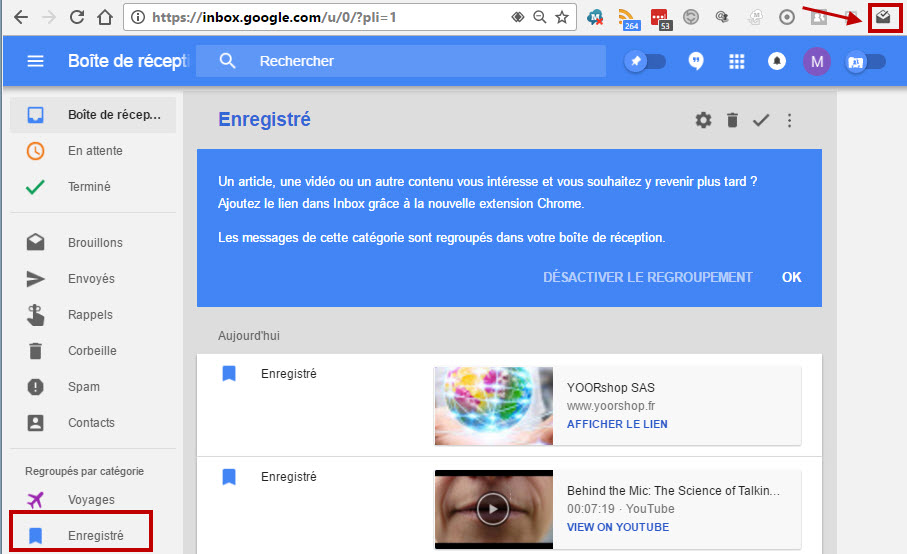The width and height of the screenshot is (907, 554).
Task: Bookmark the page with the star icon
Action: click(562, 17)
